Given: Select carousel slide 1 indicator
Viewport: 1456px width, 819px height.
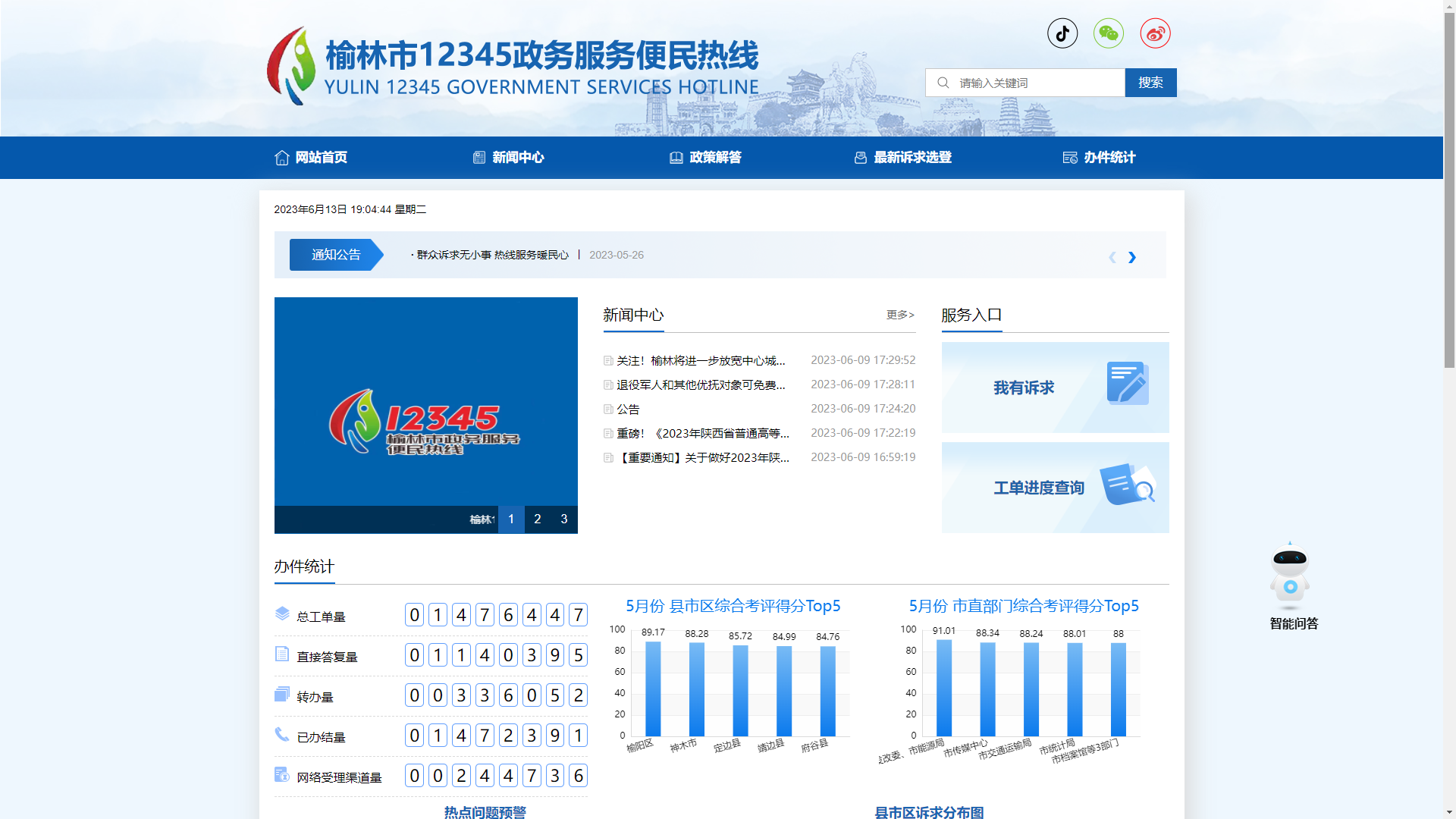Looking at the screenshot, I should click(x=511, y=519).
